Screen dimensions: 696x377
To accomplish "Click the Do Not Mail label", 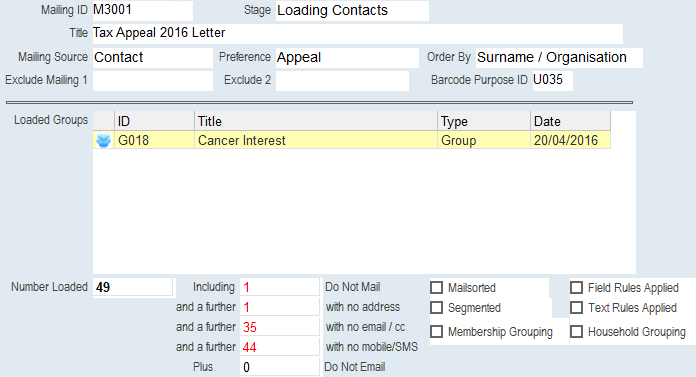I will [352, 287].
